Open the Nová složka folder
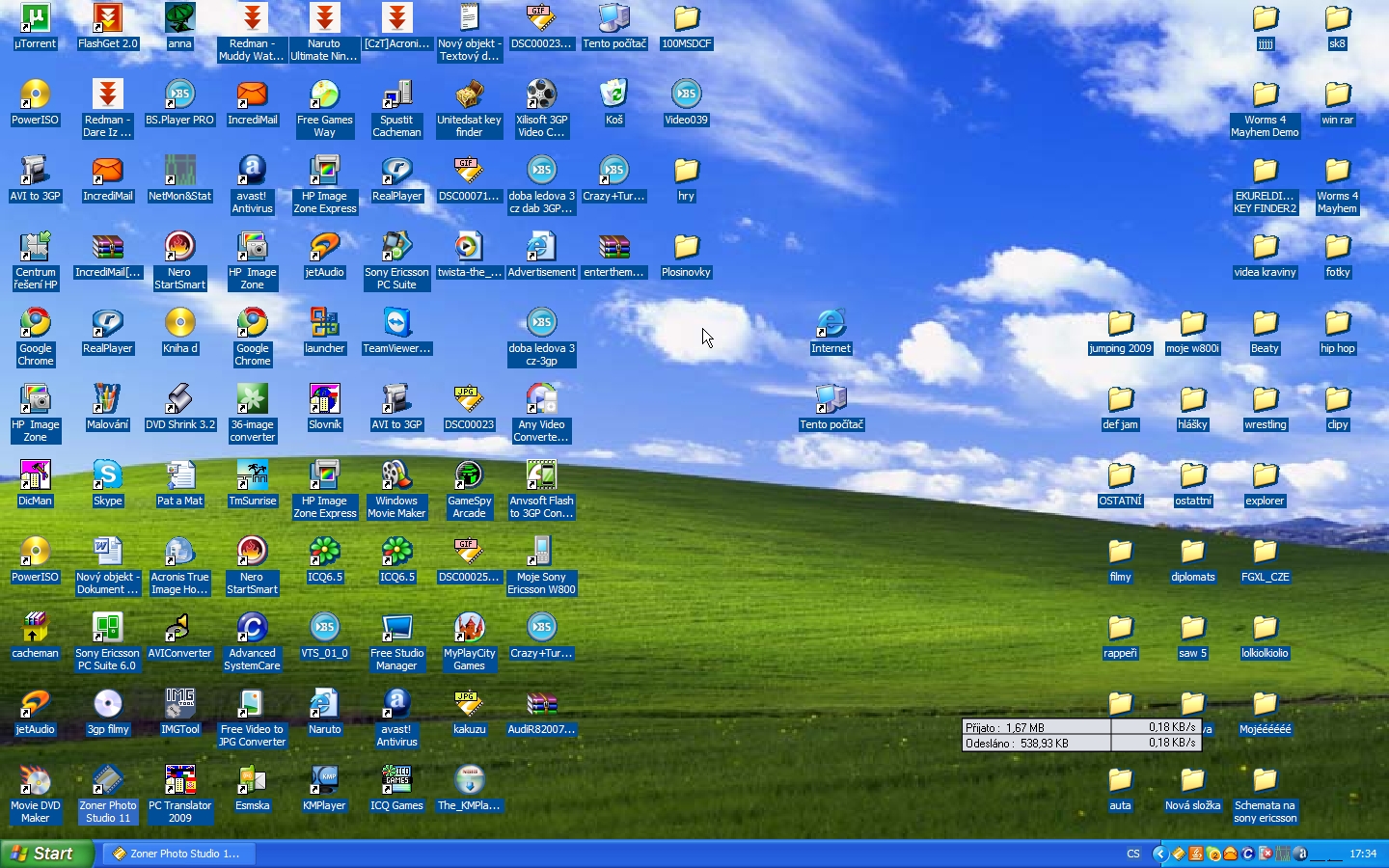This screenshot has width=1389, height=868. 1193,789
